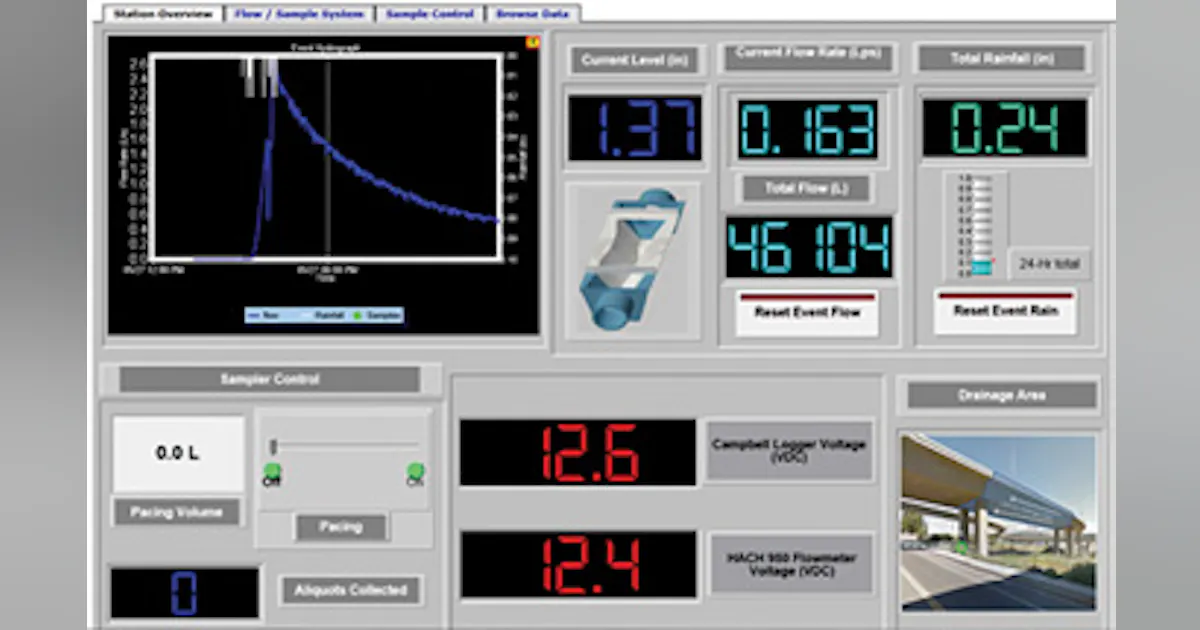Click the Aliquots Collected count 0
The height and width of the screenshot is (630, 1200).
[x=184, y=593]
